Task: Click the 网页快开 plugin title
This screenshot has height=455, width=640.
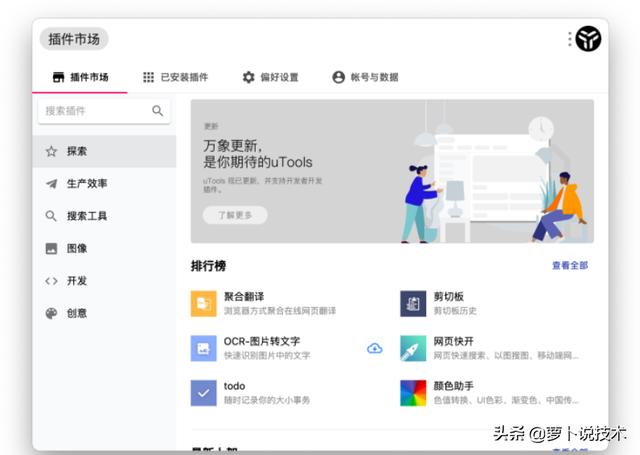Action: tap(453, 341)
